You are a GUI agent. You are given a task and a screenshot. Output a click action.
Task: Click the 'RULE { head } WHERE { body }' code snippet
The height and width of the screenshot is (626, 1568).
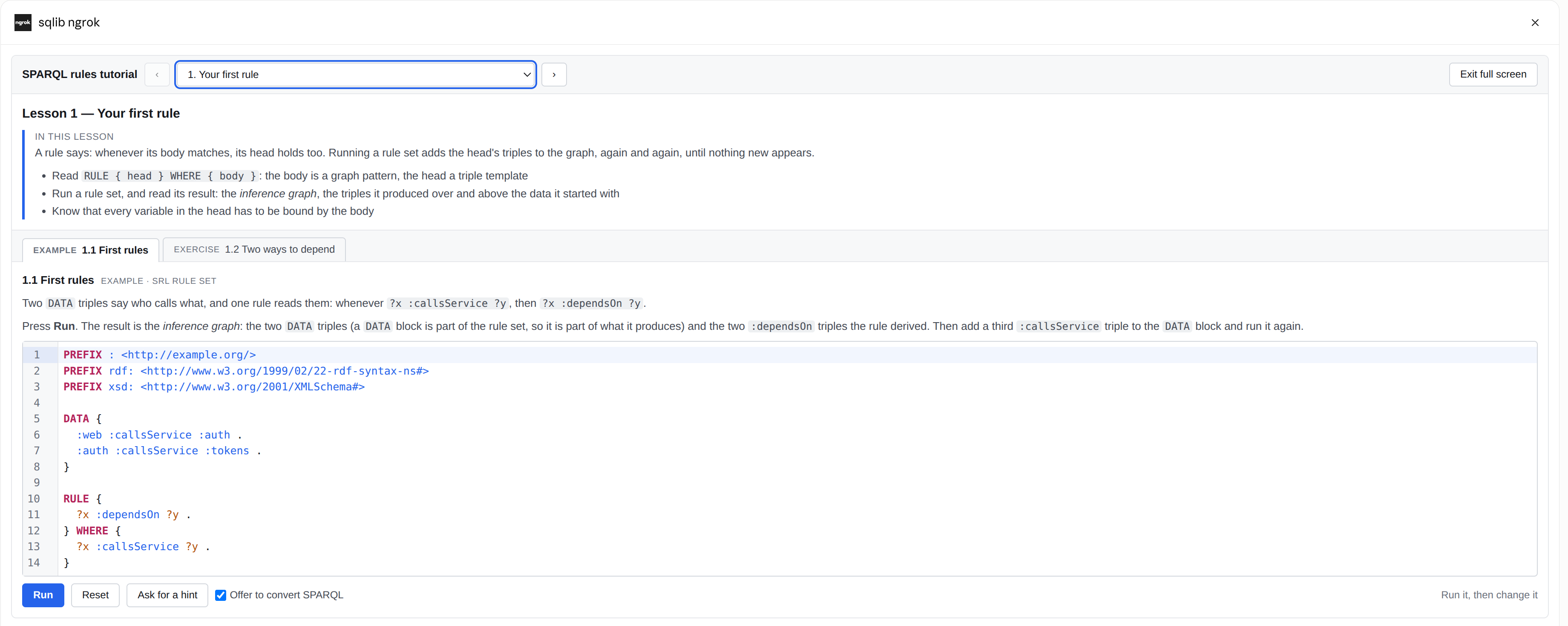[x=170, y=176]
